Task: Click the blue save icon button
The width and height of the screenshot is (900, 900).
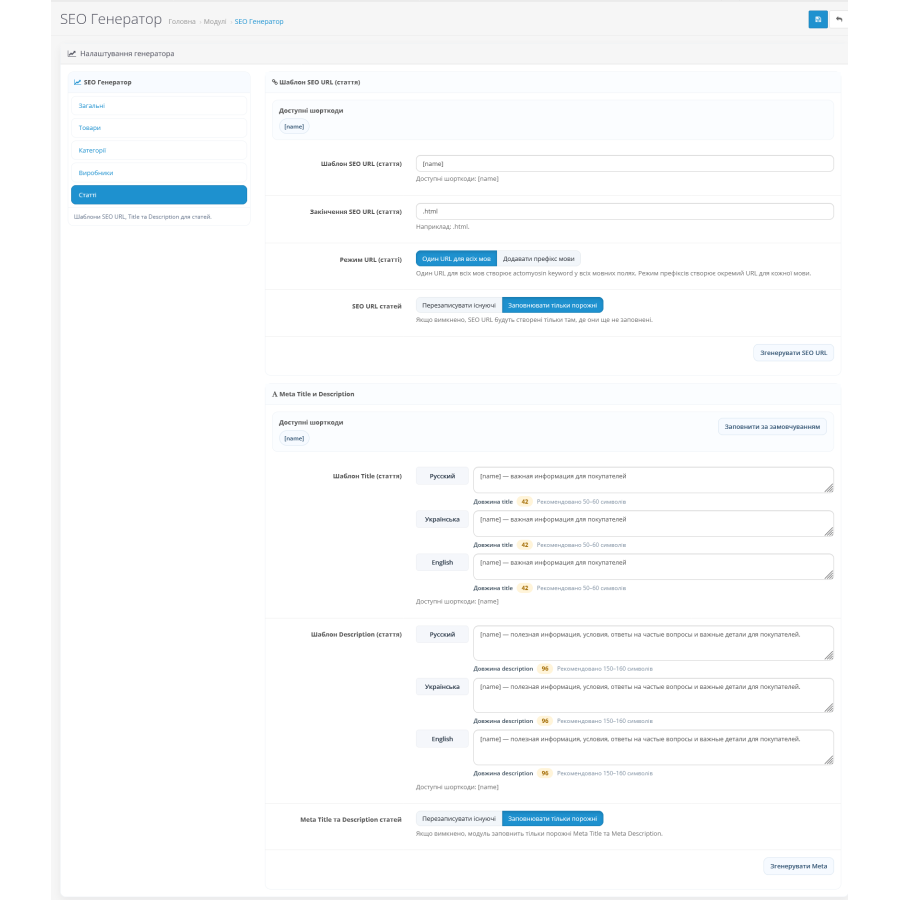Action: click(x=817, y=20)
